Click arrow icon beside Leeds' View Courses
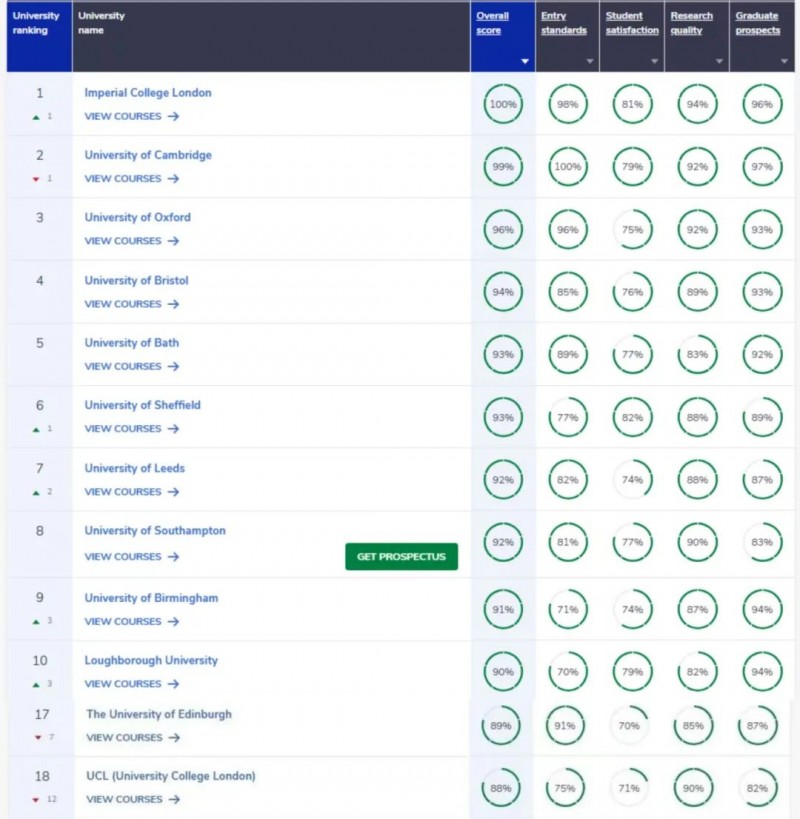 tap(174, 492)
